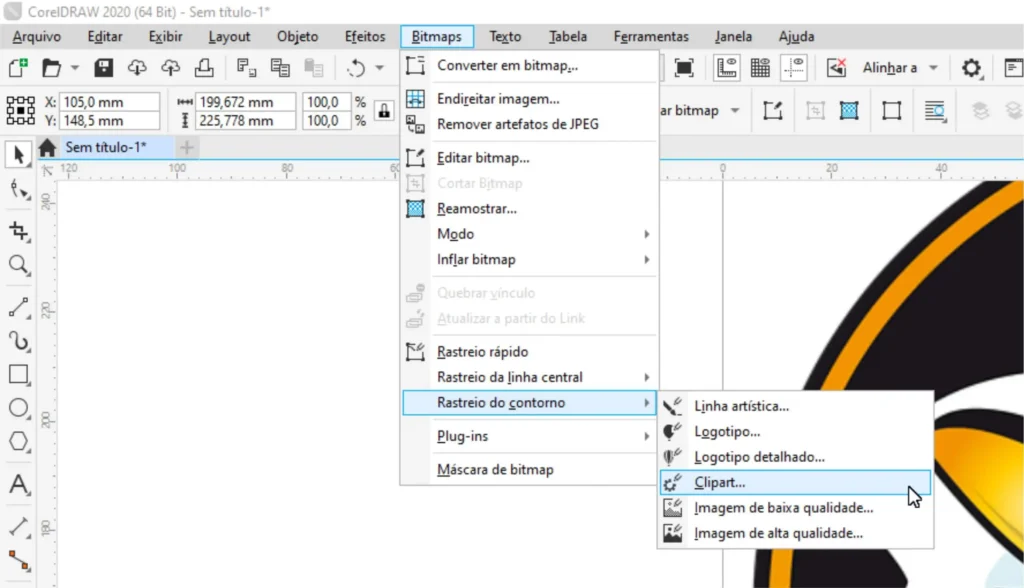This screenshot has width=1024, height=588.
Task: Click the Y position field
Action: point(109,121)
